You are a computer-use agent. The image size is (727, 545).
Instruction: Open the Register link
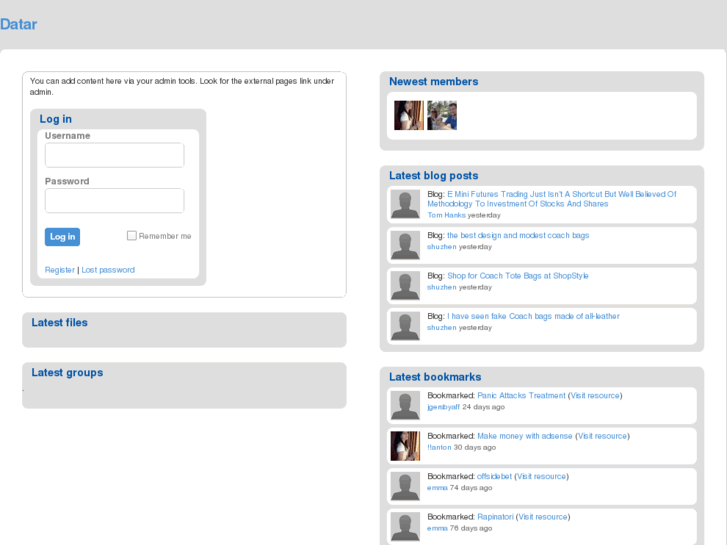60,270
